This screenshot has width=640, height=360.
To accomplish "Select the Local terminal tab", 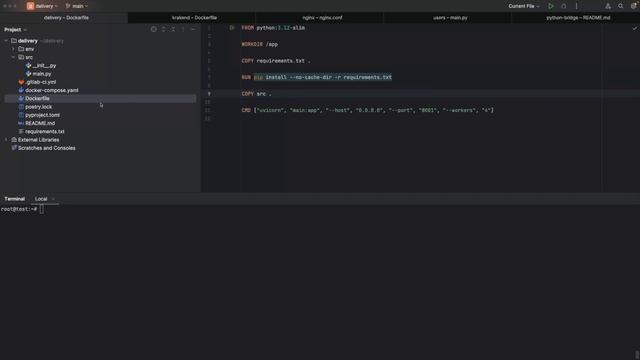I will pos(41,199).
